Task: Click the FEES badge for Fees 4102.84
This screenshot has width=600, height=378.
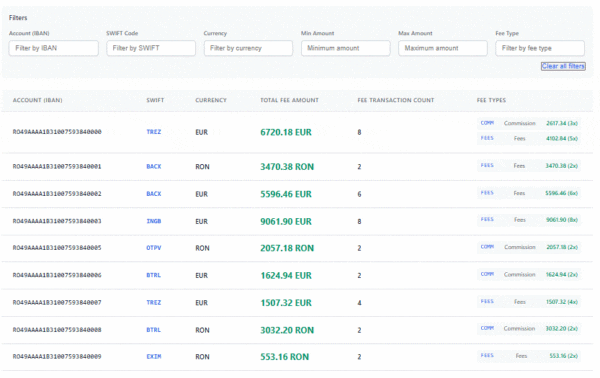Action: click(487, 138)
